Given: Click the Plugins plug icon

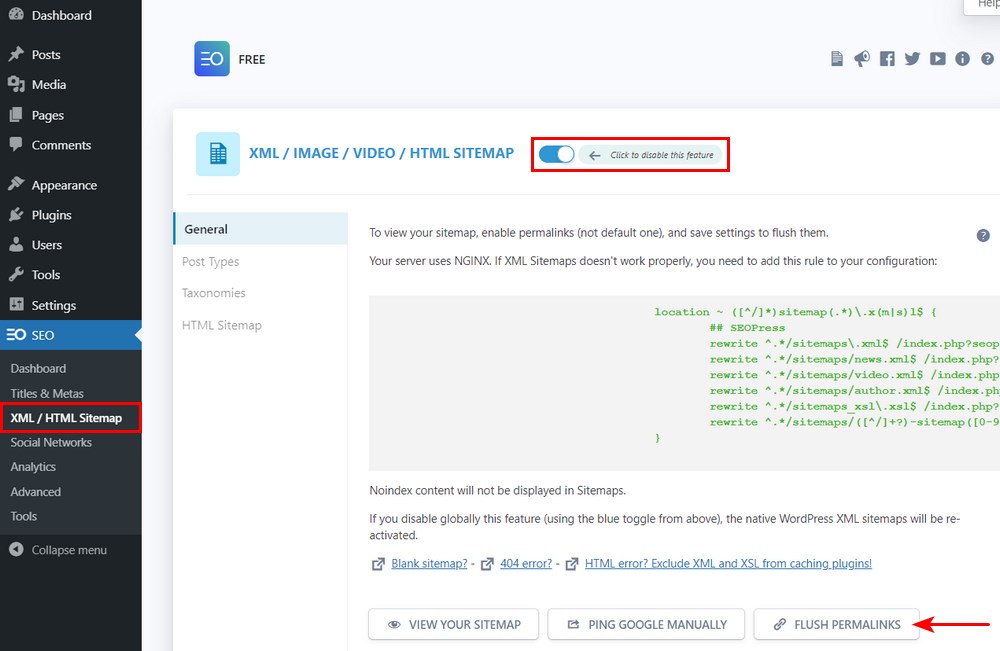Looking at the screenshot, I should tap(16, 215).
